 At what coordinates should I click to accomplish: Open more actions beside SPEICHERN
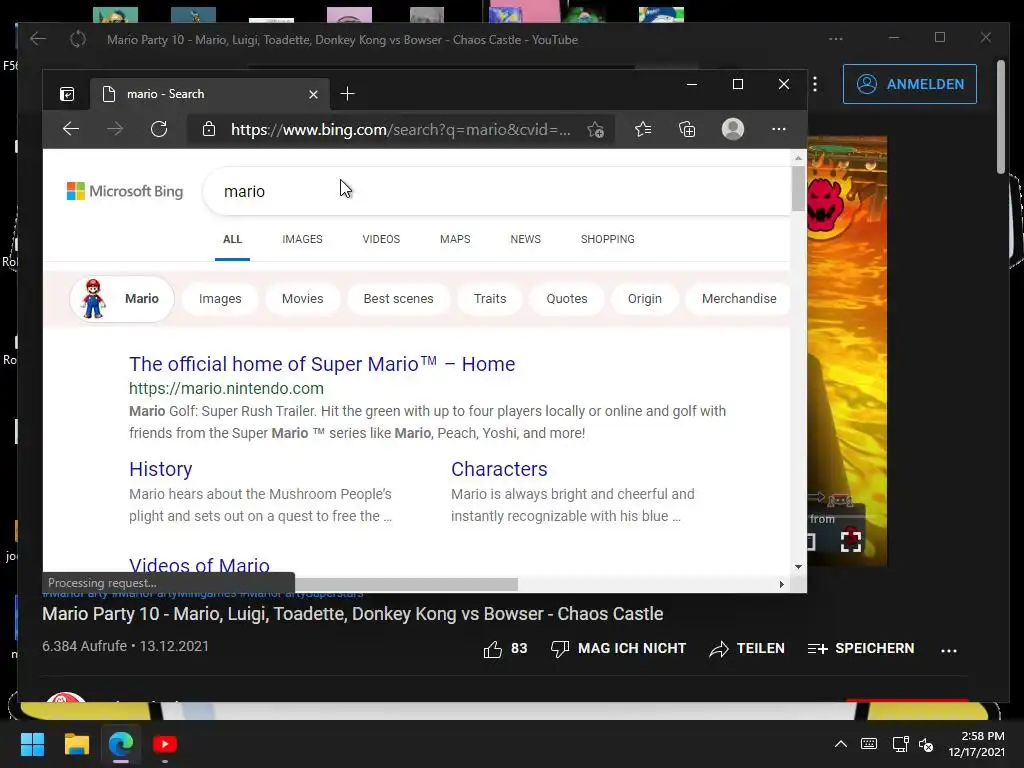click(949, 650)
